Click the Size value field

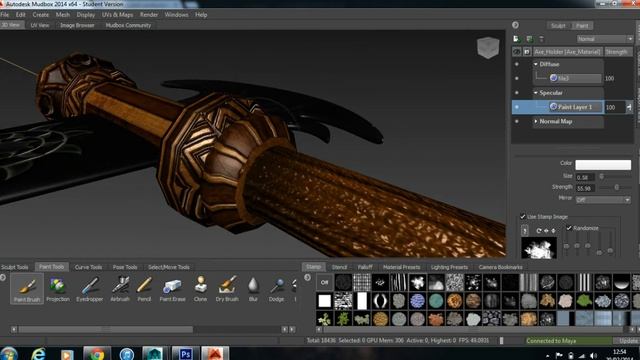click(x=585, y=177)
